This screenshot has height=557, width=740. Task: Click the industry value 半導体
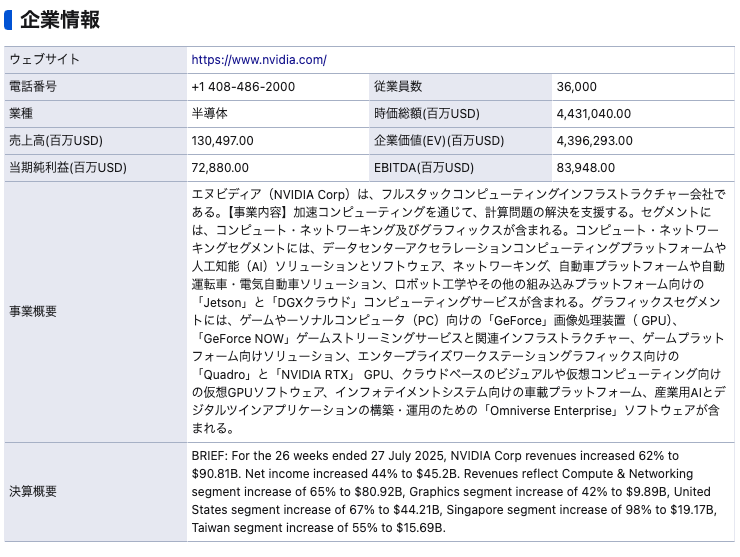[209, 113]
